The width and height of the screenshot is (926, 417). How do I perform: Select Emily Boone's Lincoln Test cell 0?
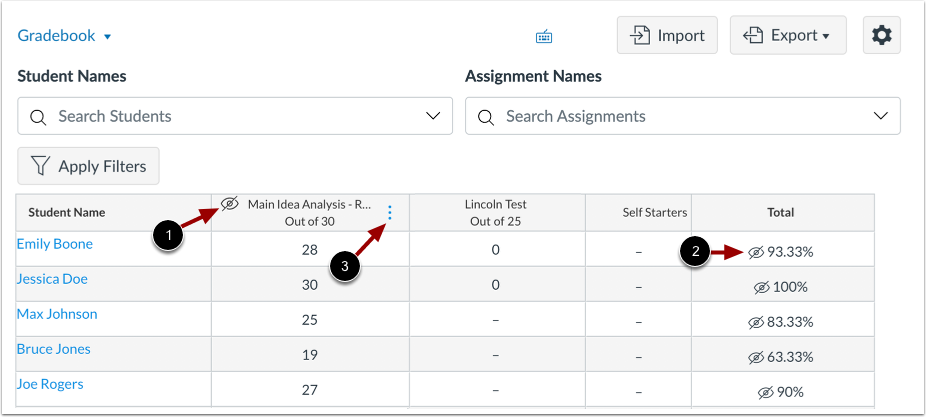point(497,250)
